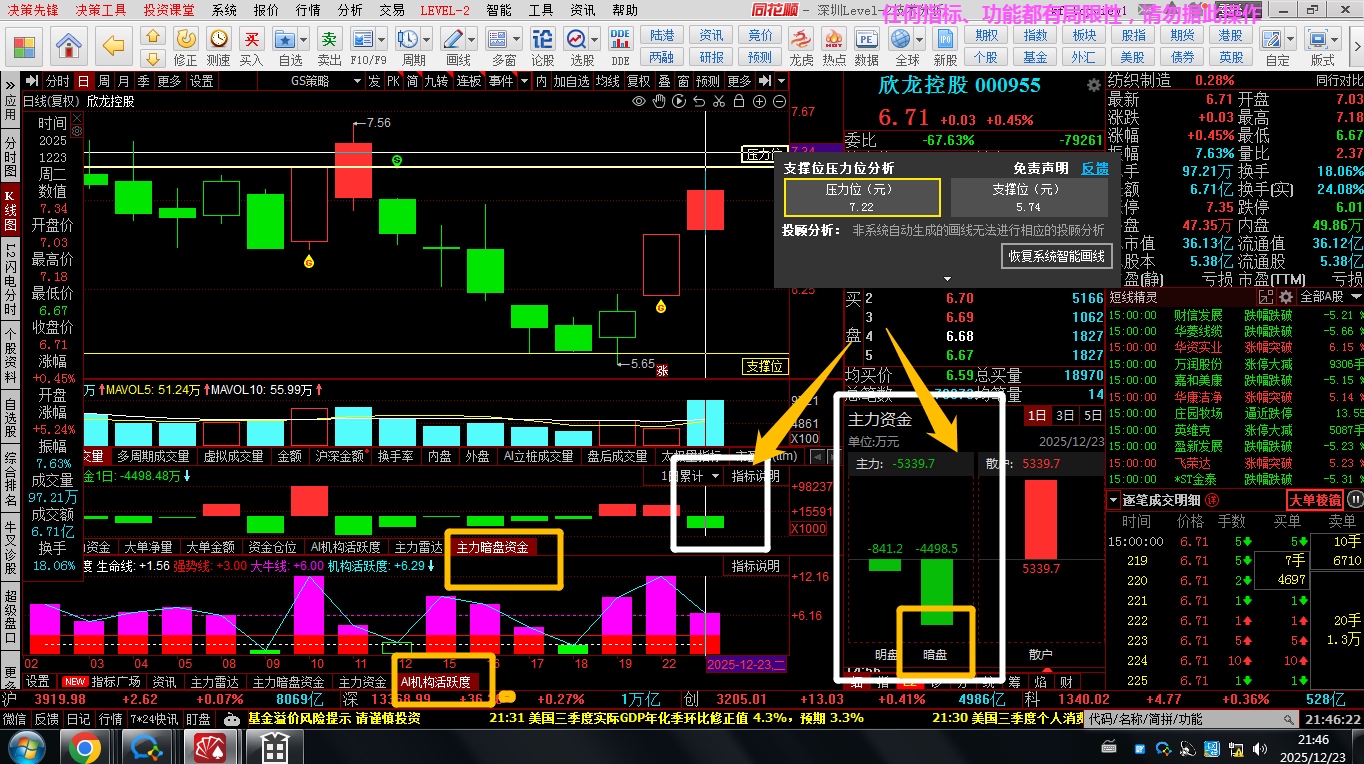Viewport: 1364px width, 764px height.
Task: Expand the 画线 dropdown arrow
Action: coord(473,40)
